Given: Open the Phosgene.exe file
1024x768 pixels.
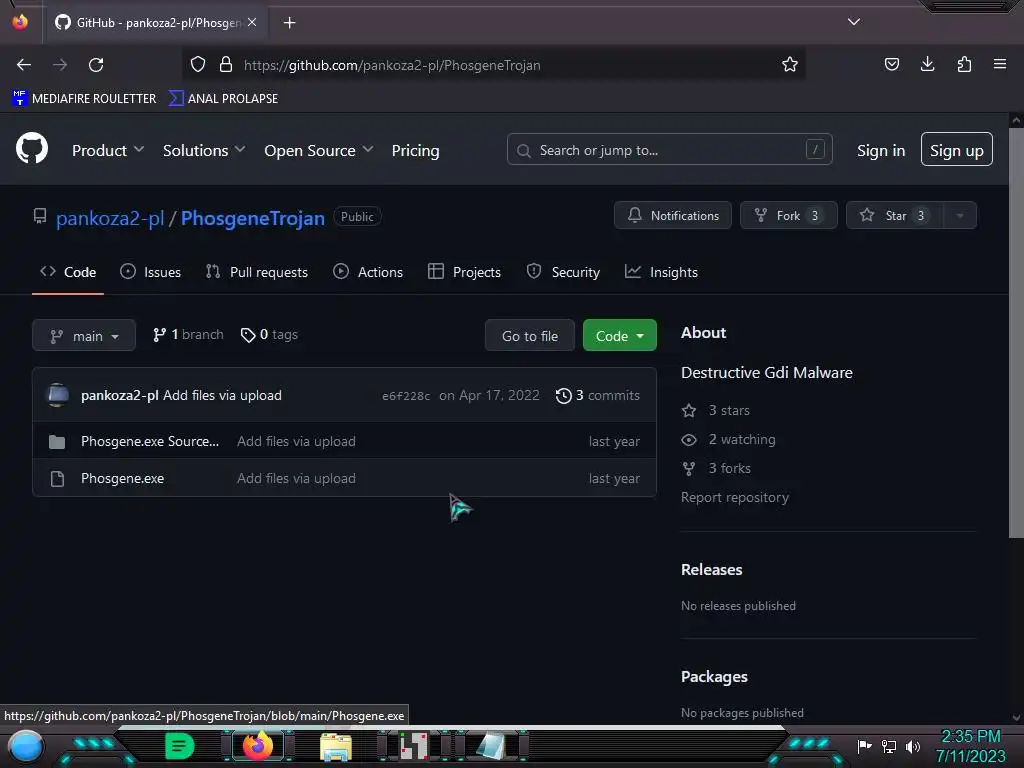Looking at the screenshot, I should coord(123,479).
